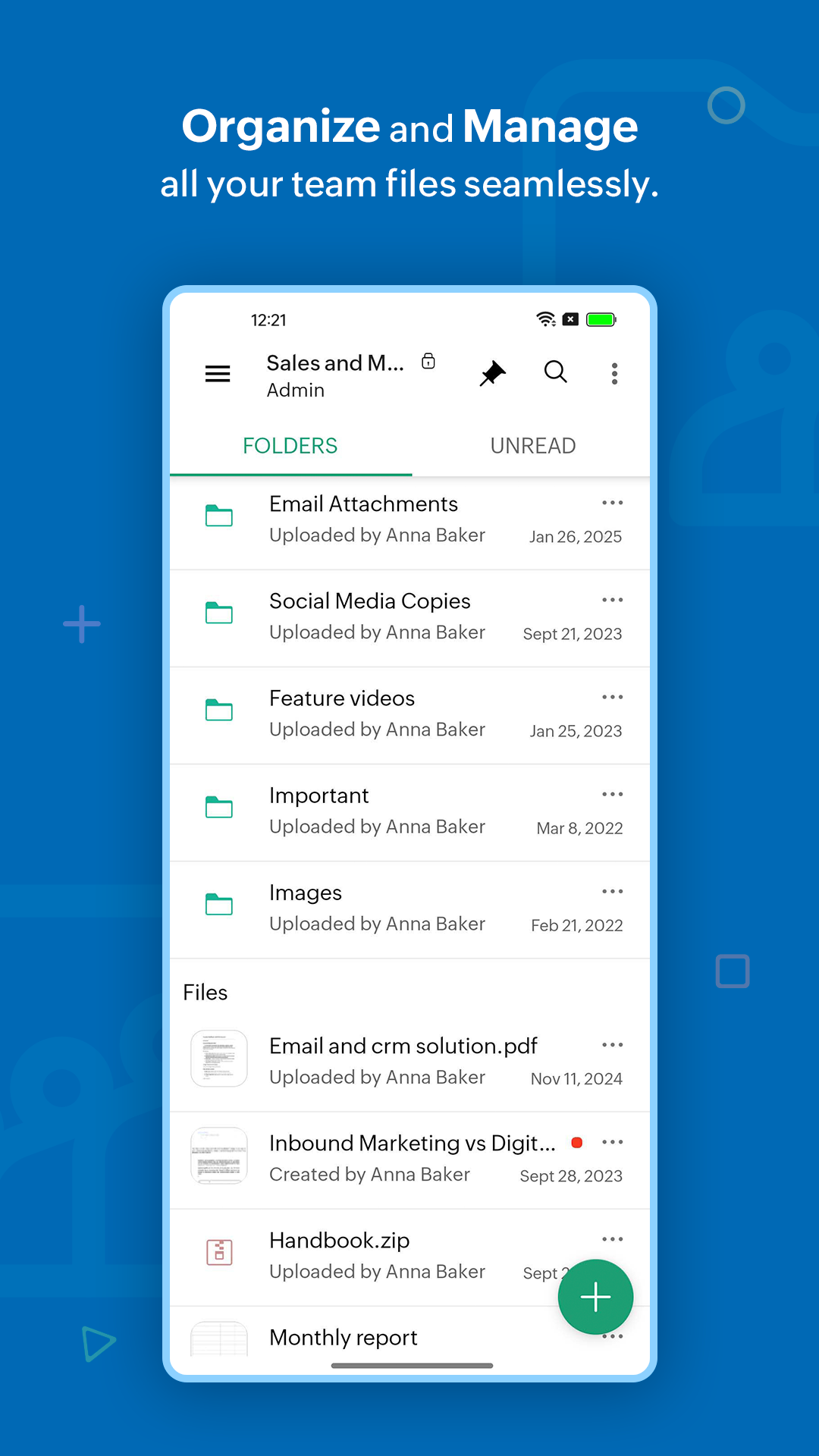The image size is (819, 1456).
Task: Tap the red unread dot on Inbound Marketing
Action: pyautogui.click(x=577, y=1143)
